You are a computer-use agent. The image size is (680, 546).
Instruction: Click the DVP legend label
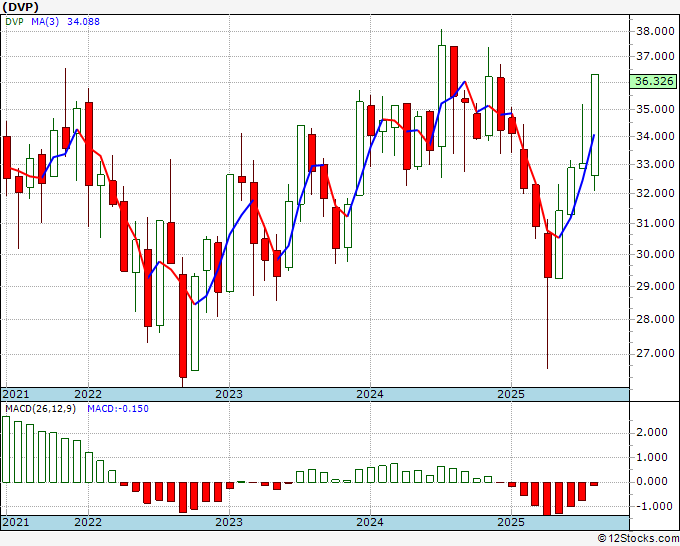pos(14,22)
